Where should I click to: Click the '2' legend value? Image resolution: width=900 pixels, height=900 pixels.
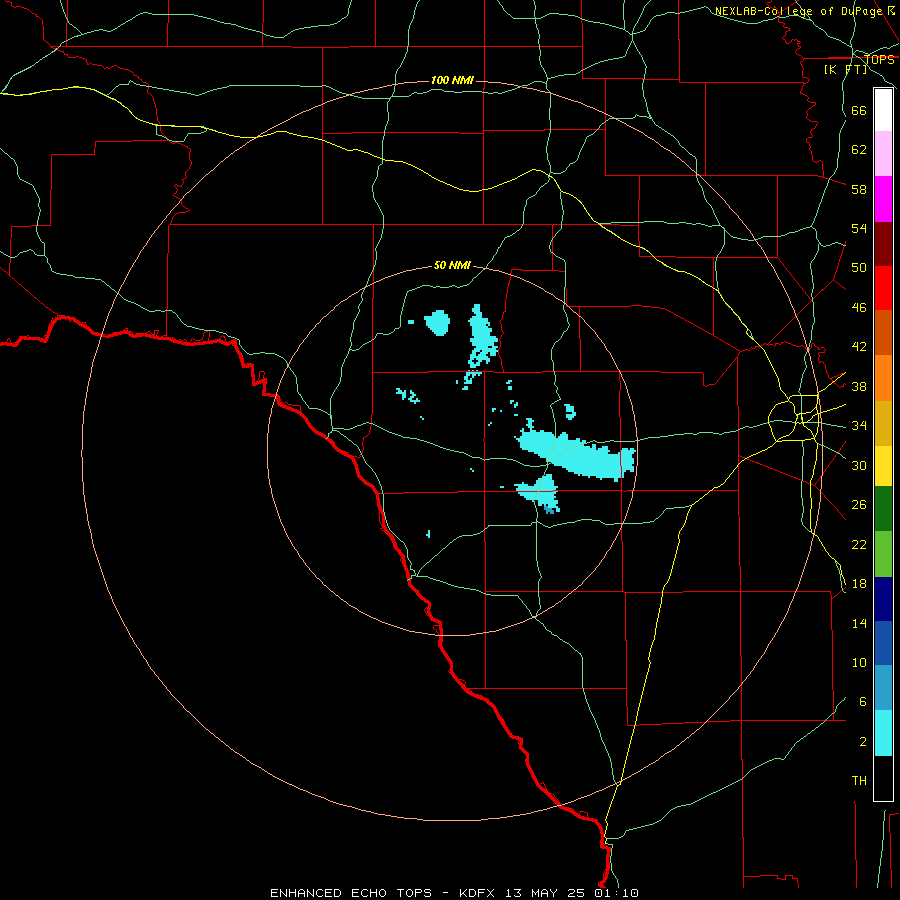(862, 741)
